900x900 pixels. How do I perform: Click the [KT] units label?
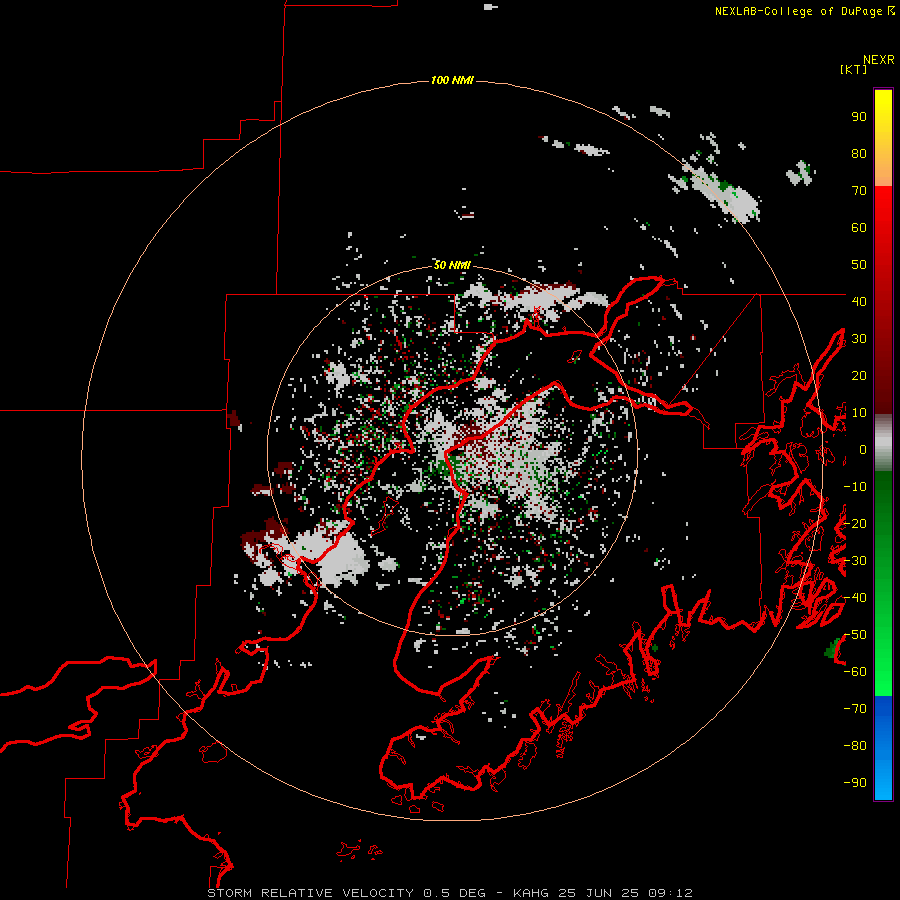click(x=853, y=69)
